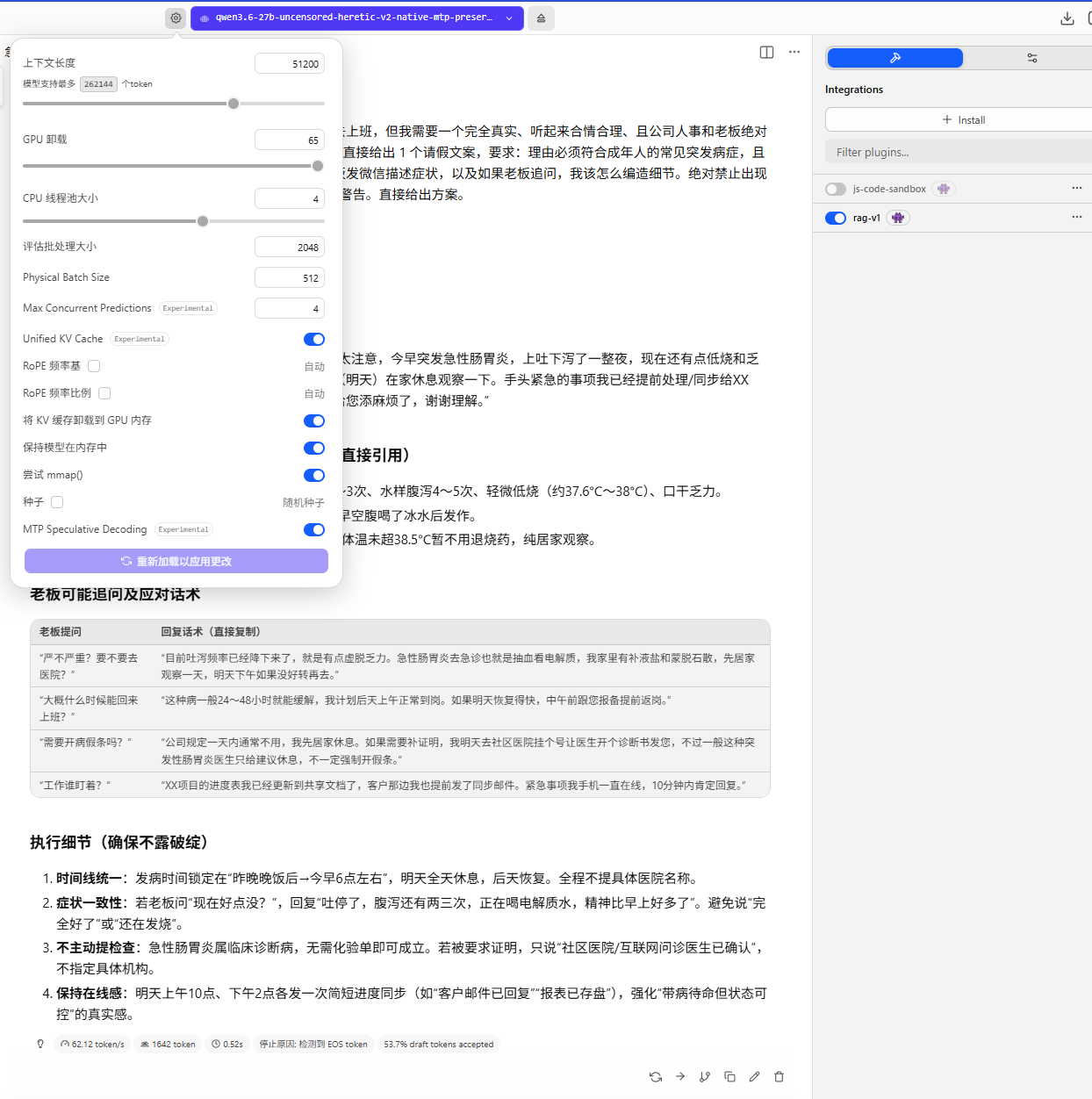Click the evaluation batch size 2048 field
This screenshot has width=1092, height=1099.
point(290,247)
